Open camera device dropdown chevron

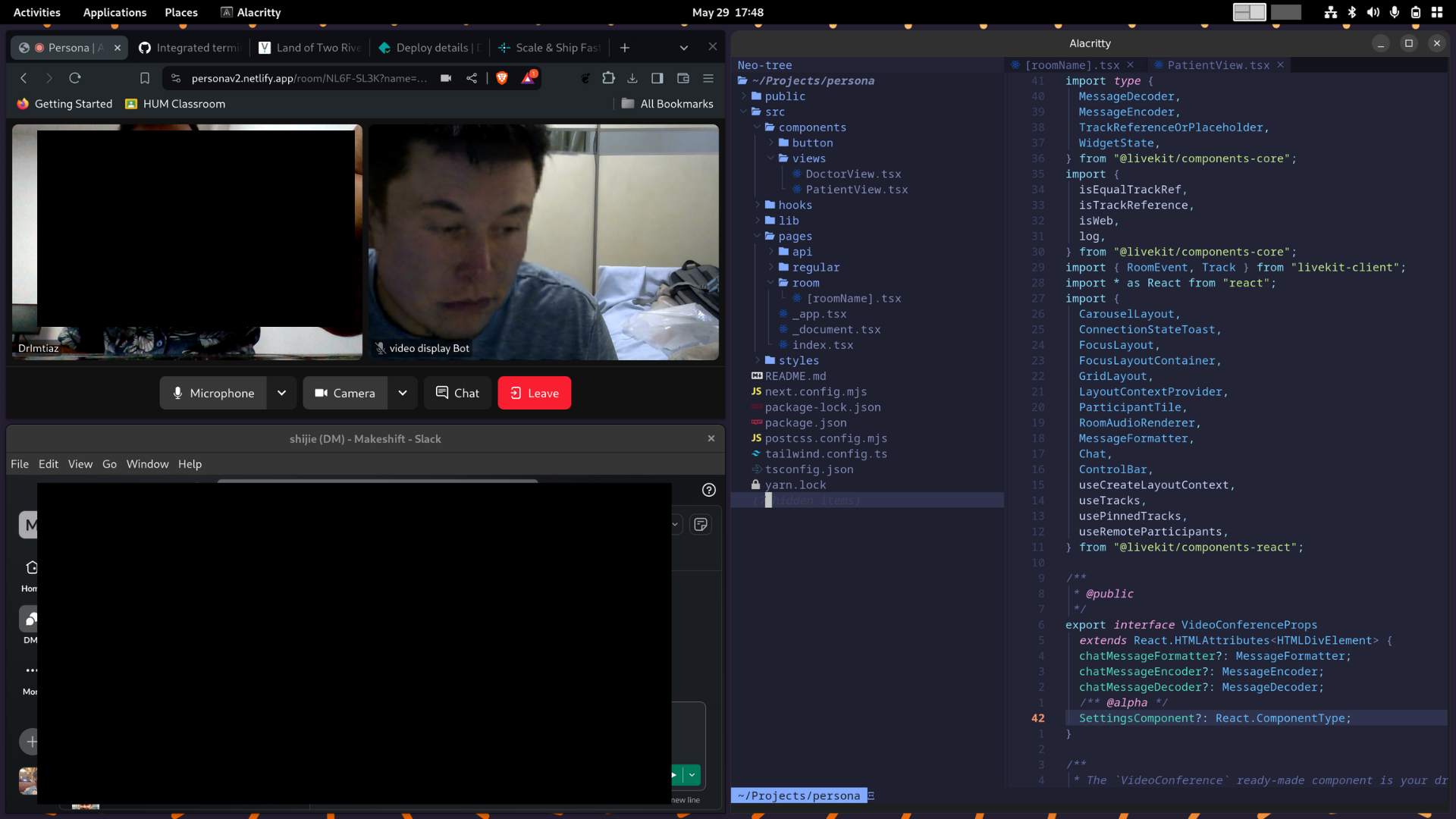pos(403,393)
